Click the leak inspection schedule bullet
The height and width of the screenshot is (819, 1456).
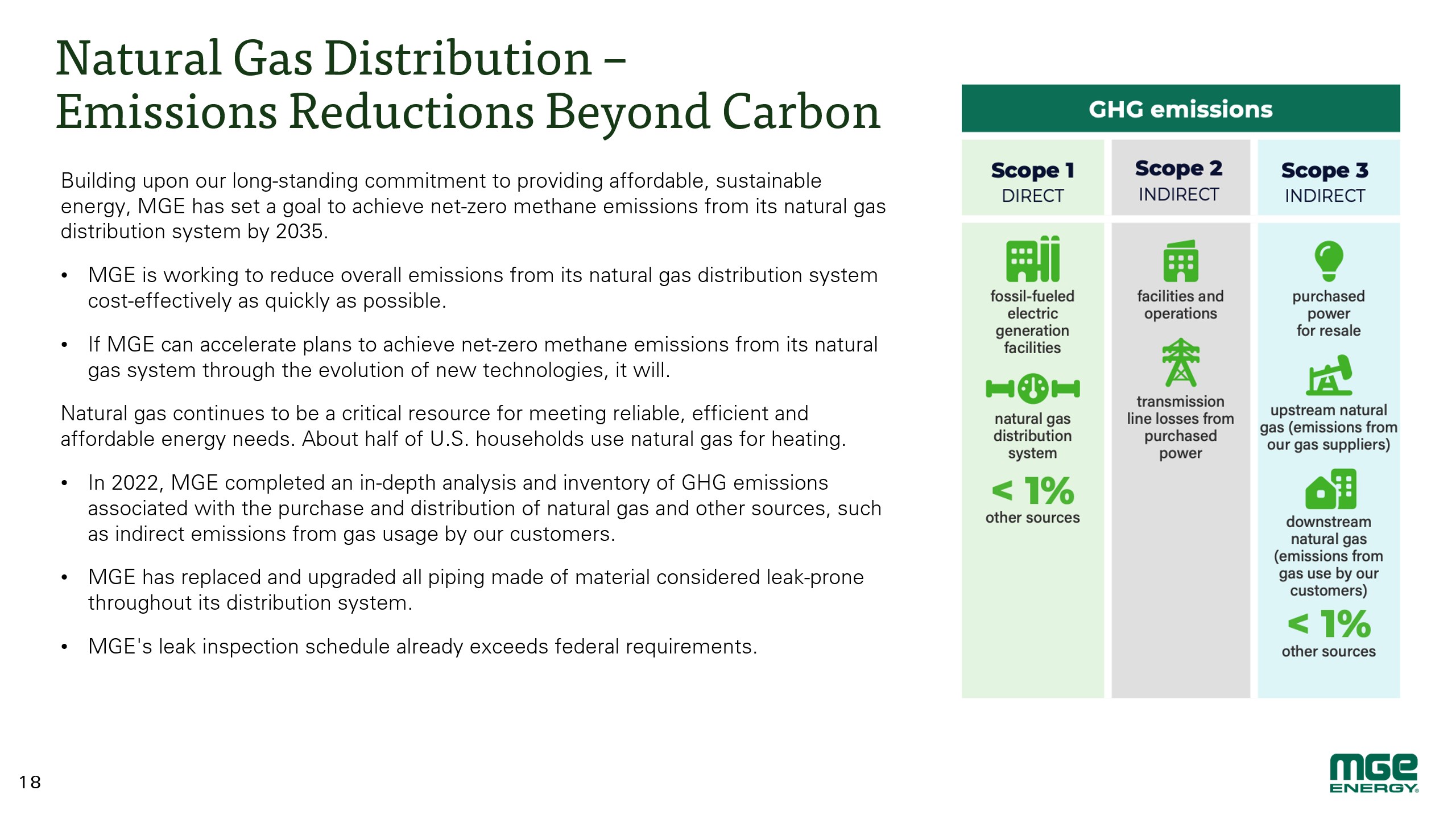(x=422, y=647)
